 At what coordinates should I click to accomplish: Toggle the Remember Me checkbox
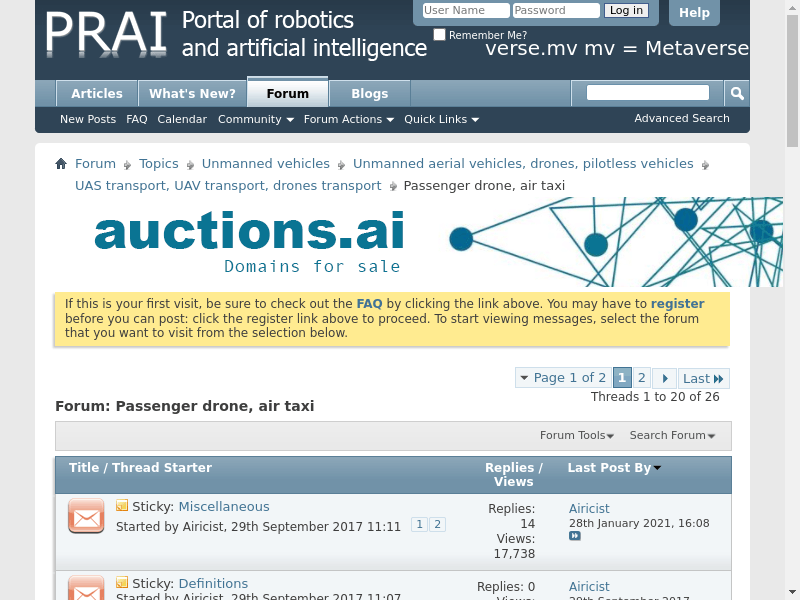point(439,35)
